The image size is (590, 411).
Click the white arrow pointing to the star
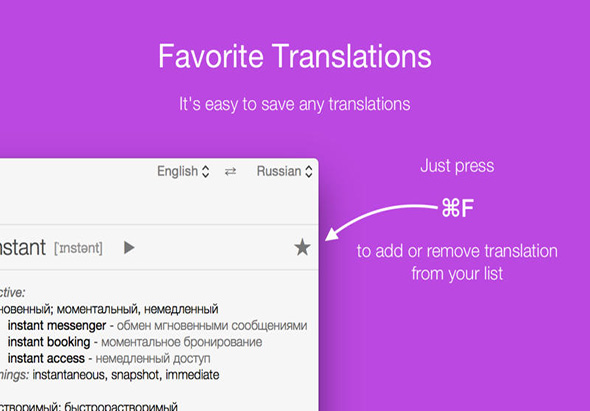point(381,222)
